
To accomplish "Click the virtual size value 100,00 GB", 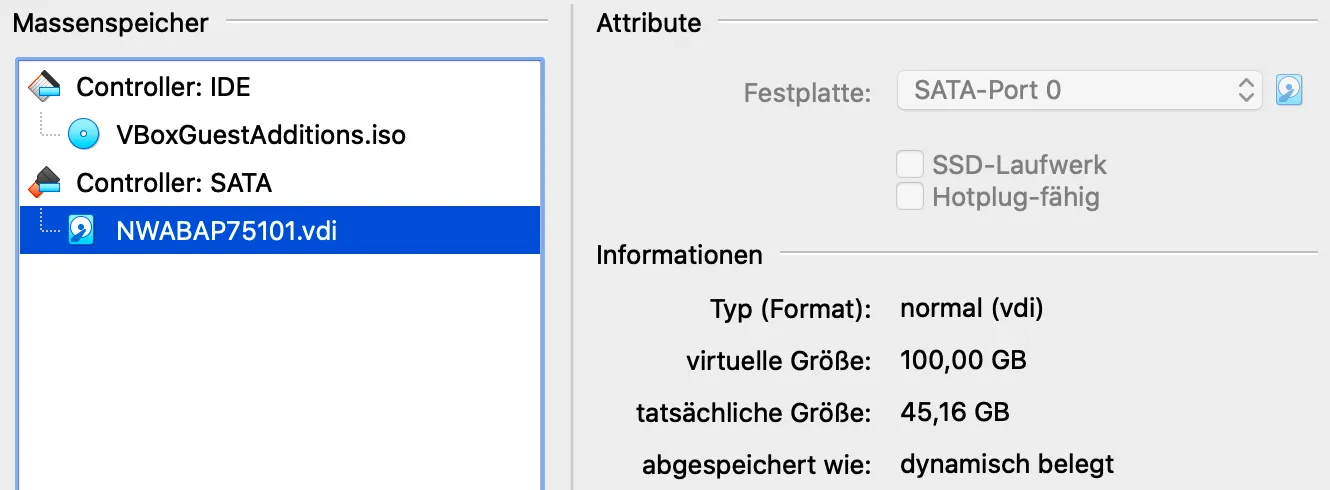I will (963, 360).
